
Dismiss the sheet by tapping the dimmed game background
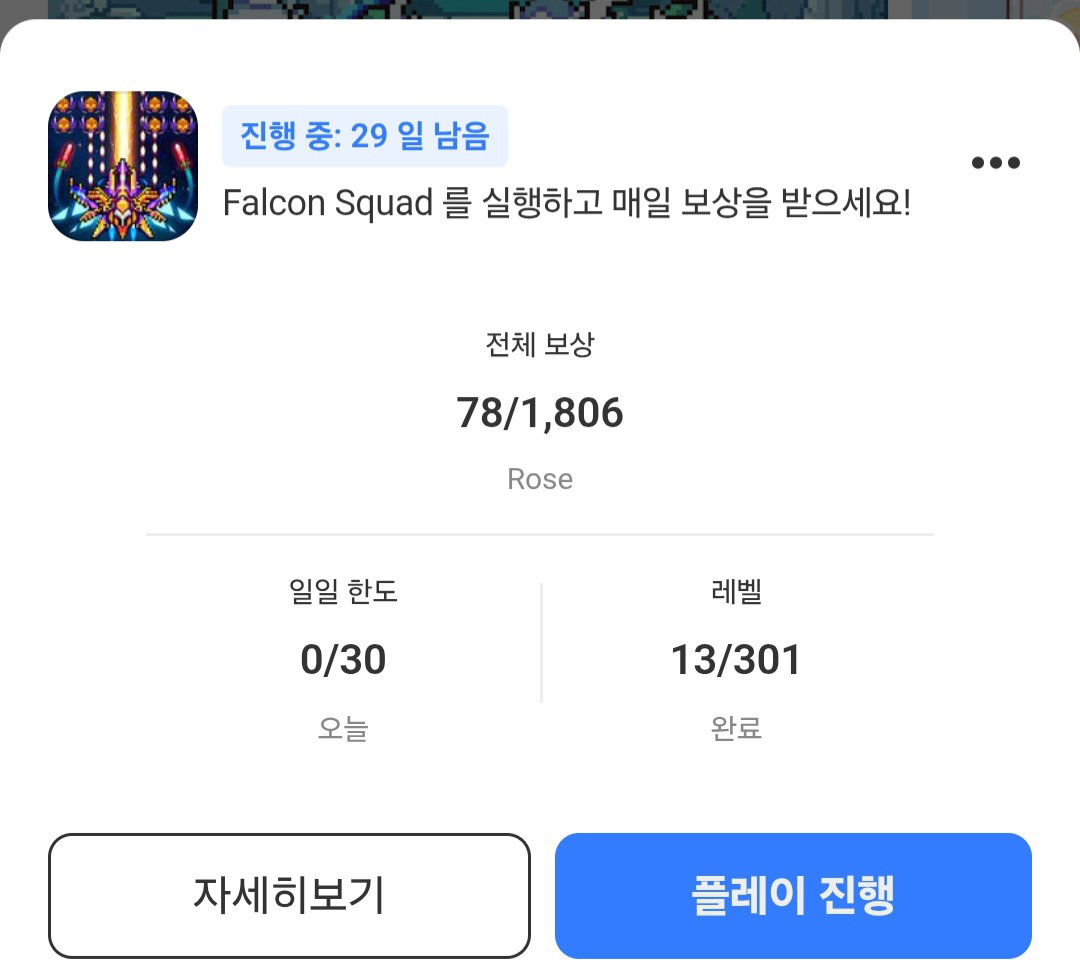tap(540, 8)
